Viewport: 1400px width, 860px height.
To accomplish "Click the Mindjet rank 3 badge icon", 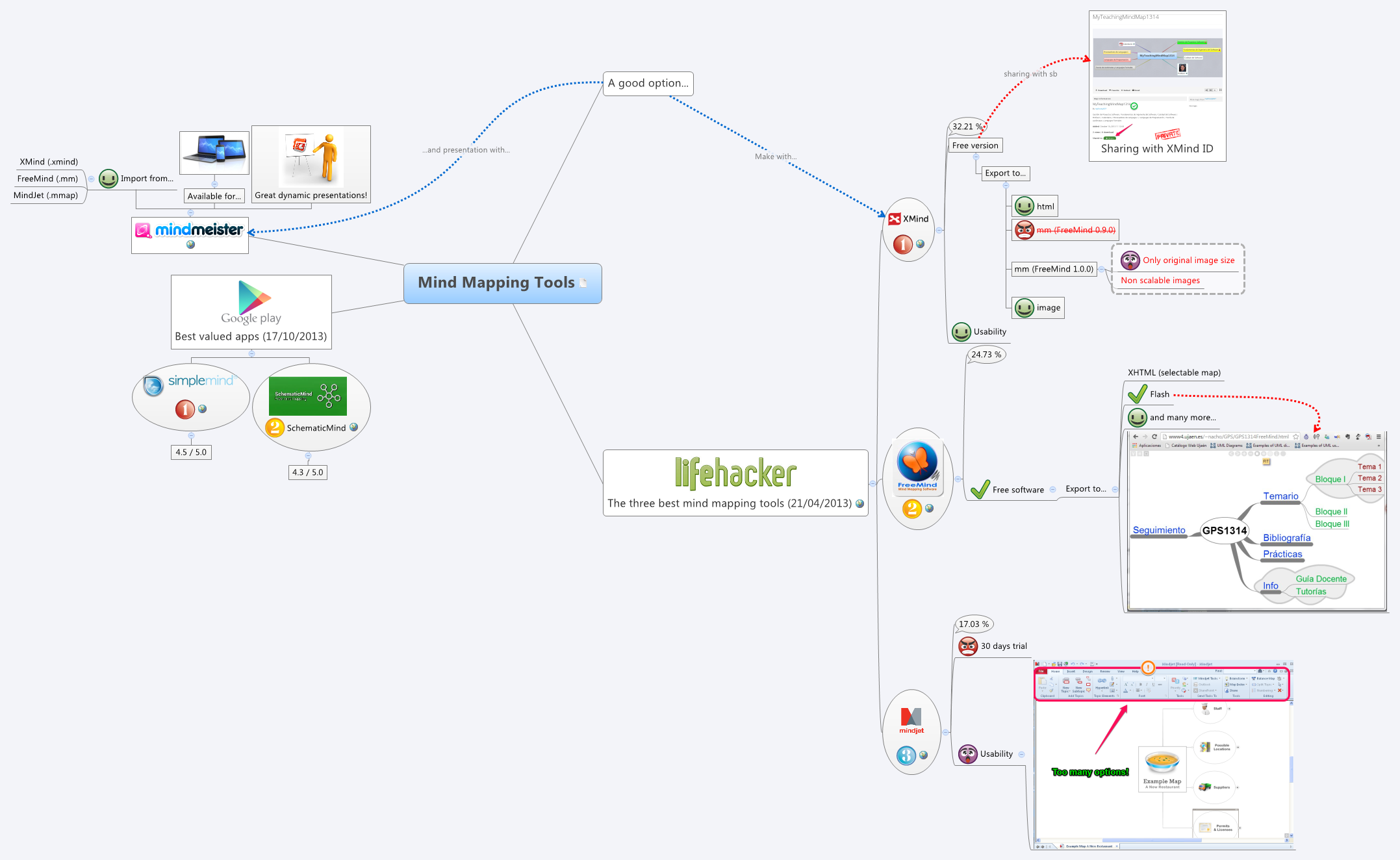I will [905, 755].
